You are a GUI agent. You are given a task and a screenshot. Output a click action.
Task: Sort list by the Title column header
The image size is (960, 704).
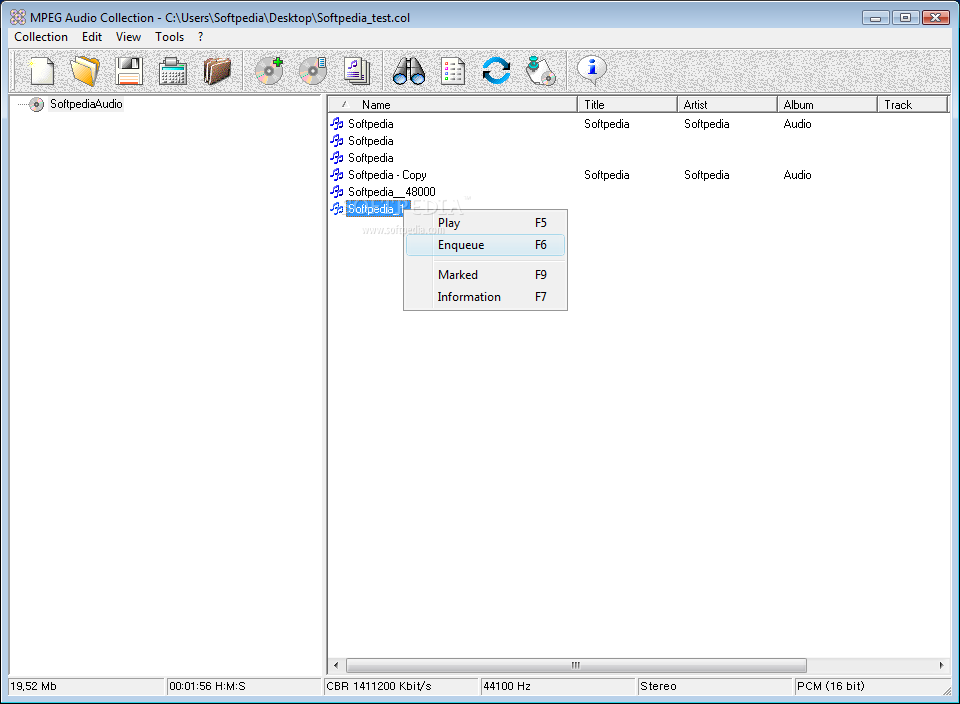(x=628, y=105)
